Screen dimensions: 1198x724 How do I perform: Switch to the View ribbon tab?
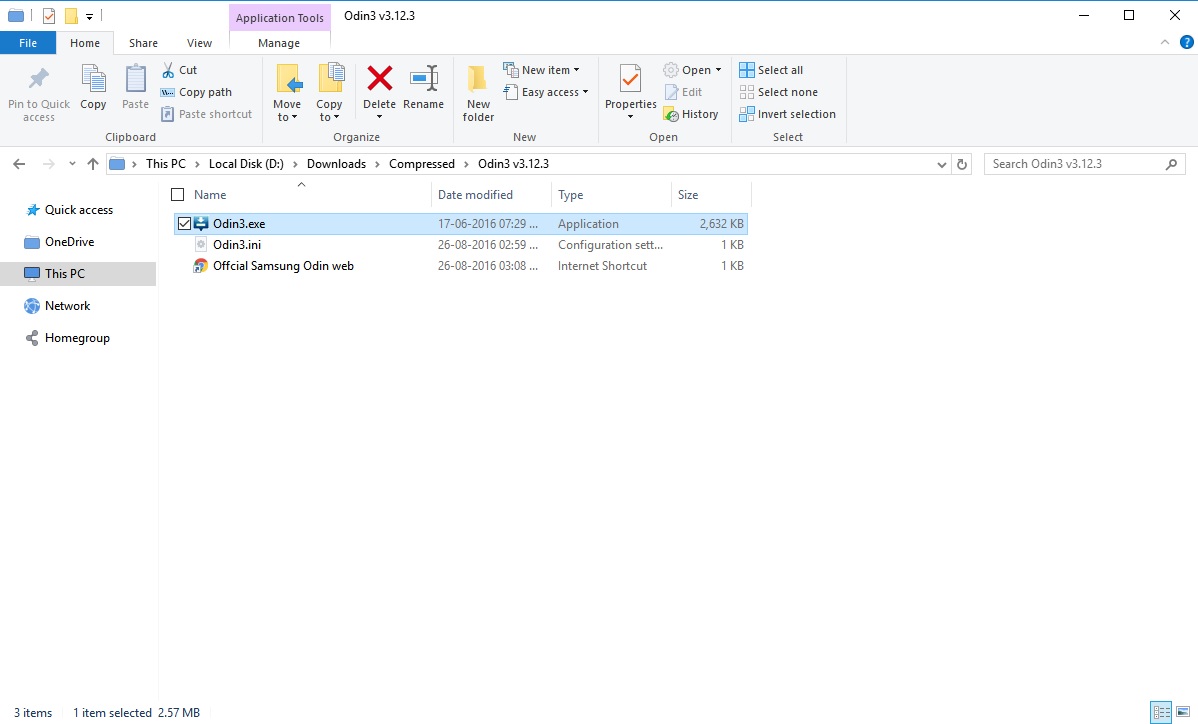click(199, 43)
